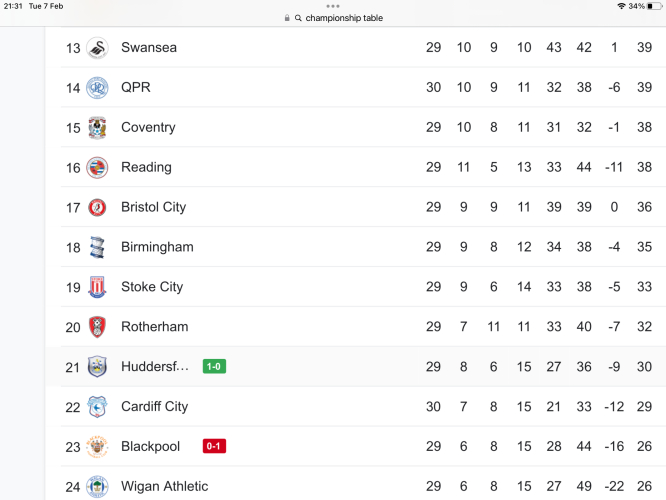This screenshot has height=500, width=666.
Task: Click the Reading club crest icon
Action: (97, 168)
